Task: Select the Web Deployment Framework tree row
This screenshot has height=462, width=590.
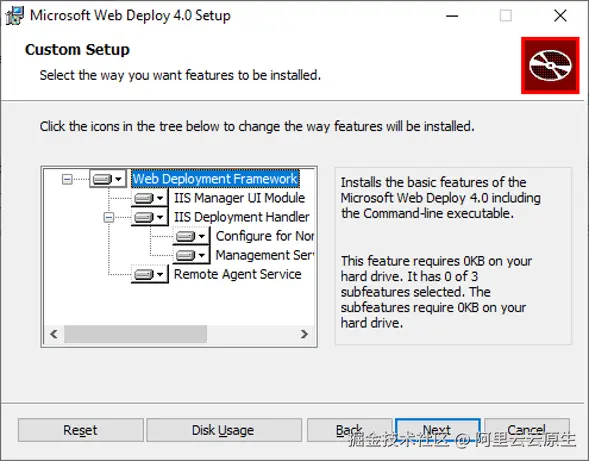Action: 215,179
